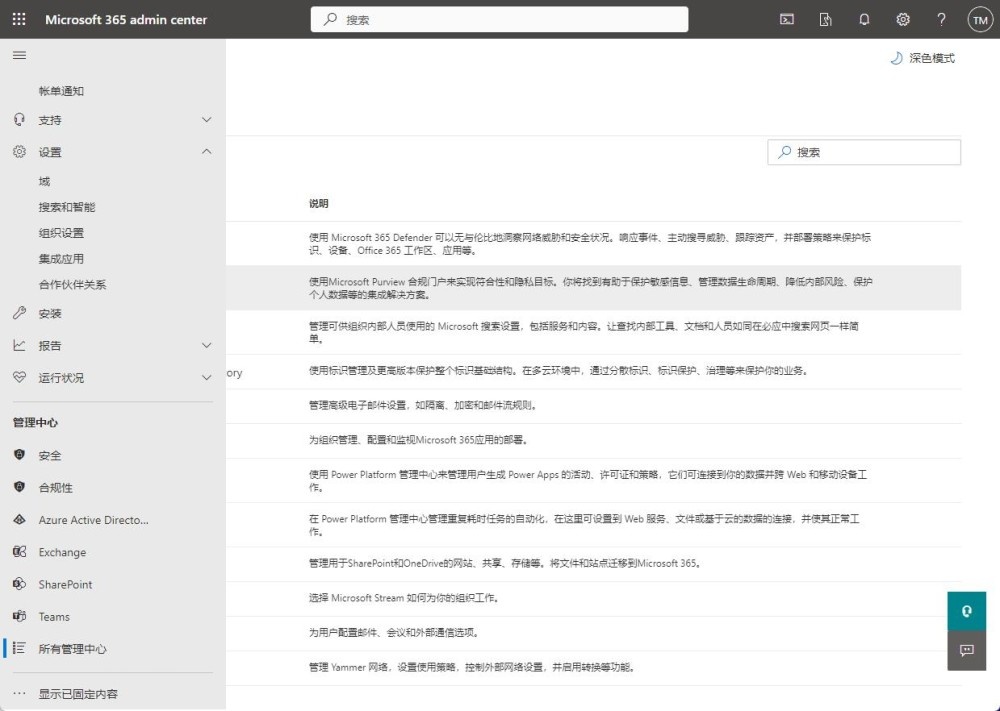1000x711 pixels.
Task: Open Teams admin center link
Action: pyautogui.click(x=54, y=617)
